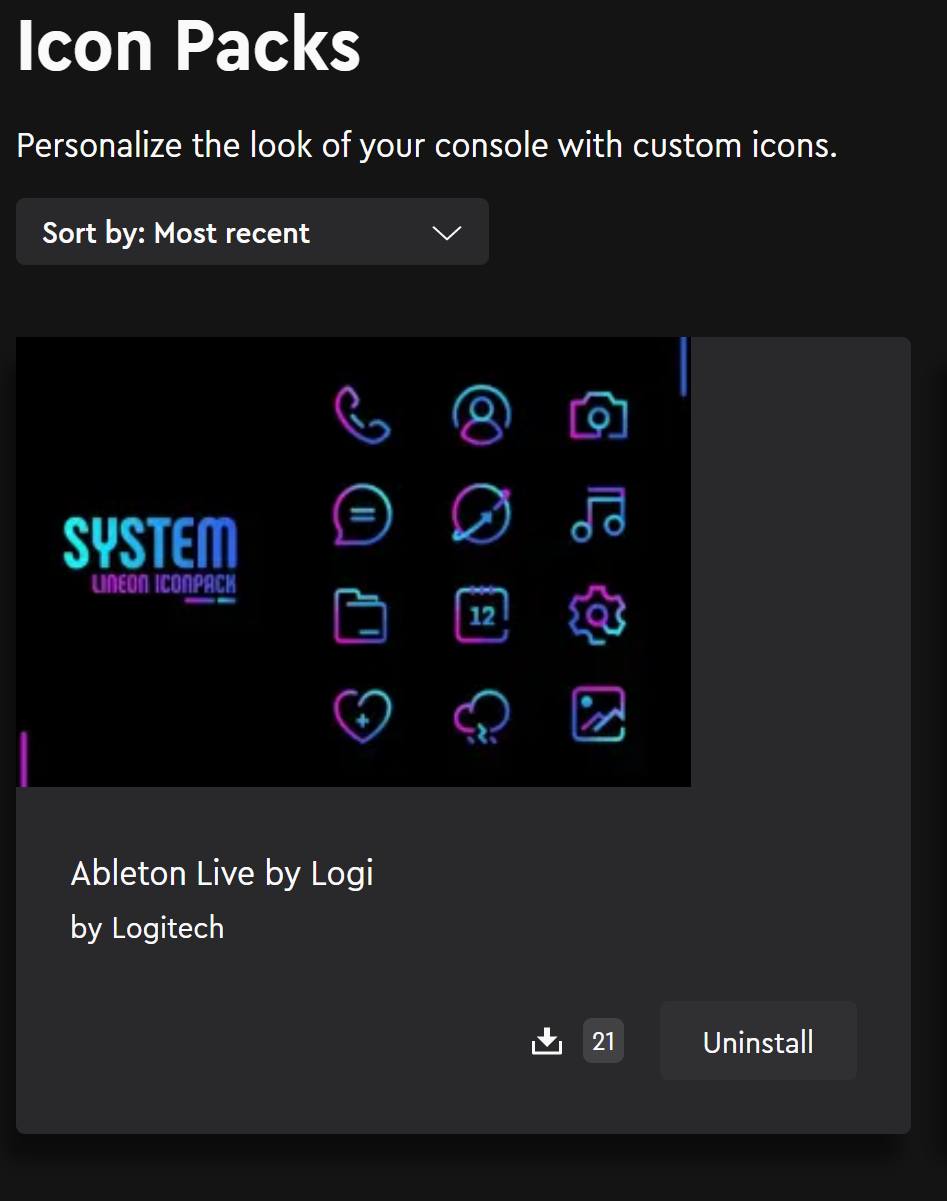The image size is (947, 1201).
Task: Open the Ableton Live by Logi title
Action: (222, 873)
